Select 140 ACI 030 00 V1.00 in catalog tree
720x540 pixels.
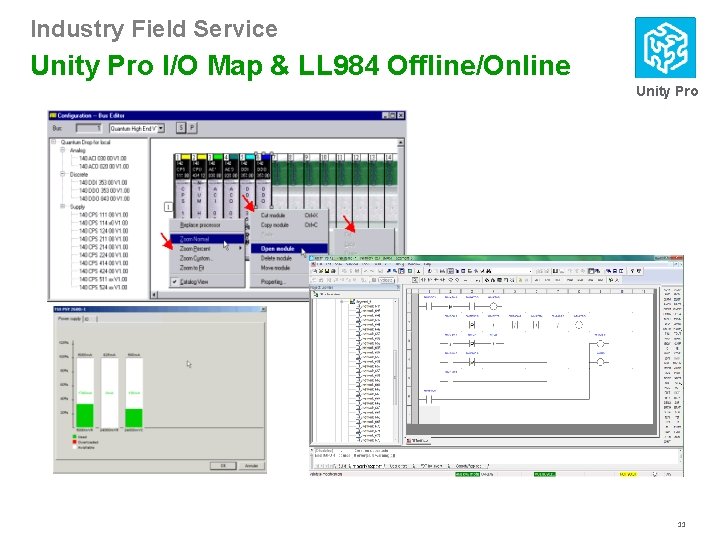(103, 158)
